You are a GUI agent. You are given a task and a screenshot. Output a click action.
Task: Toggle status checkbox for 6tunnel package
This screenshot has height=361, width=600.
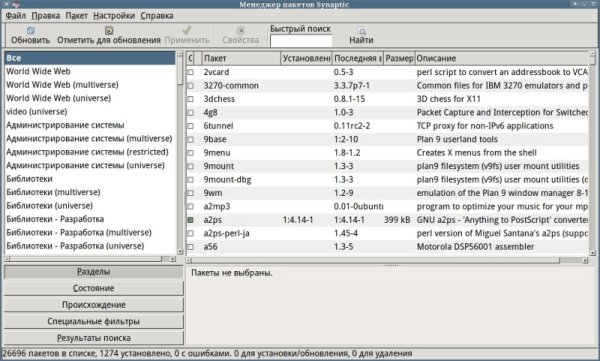(x=191, y=126)
